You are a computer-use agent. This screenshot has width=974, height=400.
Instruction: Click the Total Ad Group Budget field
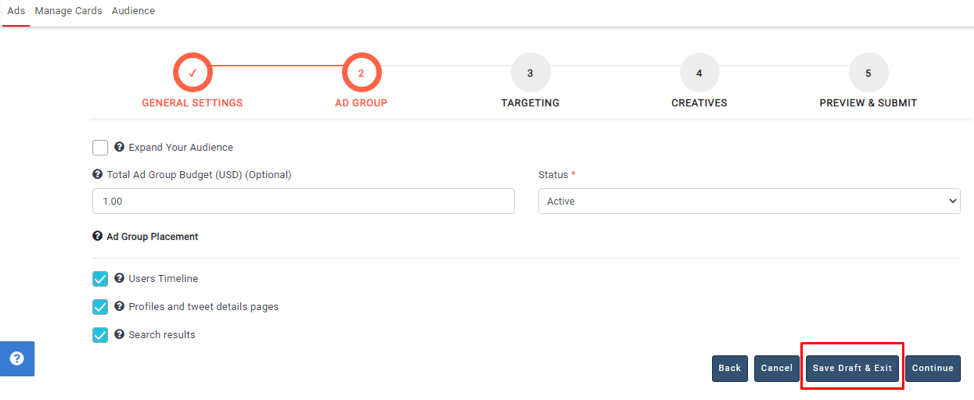pyautogui.click(x=303, y=201)
